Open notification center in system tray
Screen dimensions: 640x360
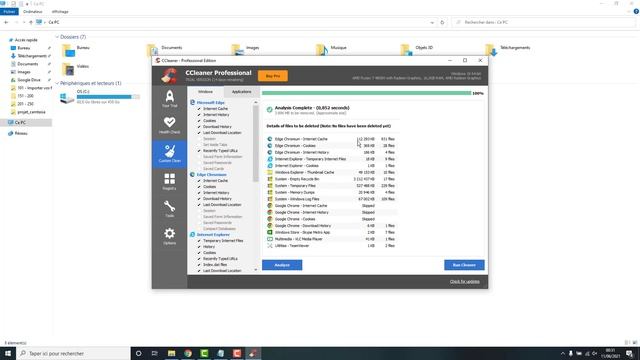630,353
